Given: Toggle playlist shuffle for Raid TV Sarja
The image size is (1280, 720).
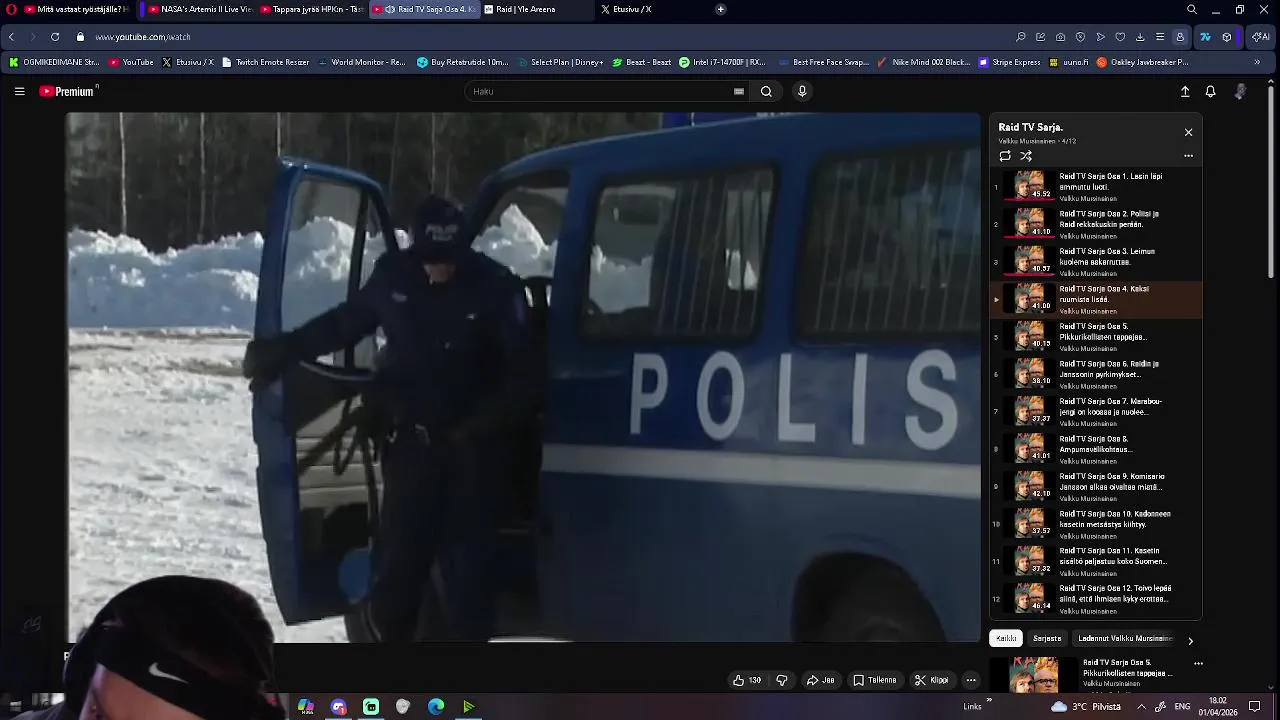Looking at the screenshot, I should (x=1026, y=156).
